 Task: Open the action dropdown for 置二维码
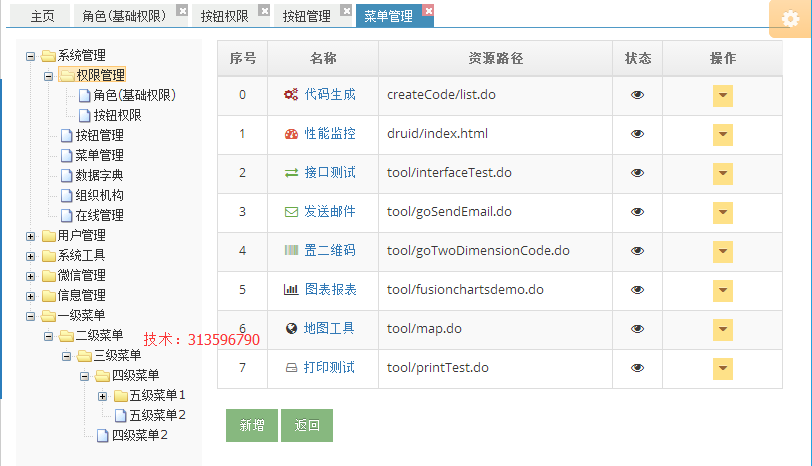pyautogui.click(x=723, y=252)
